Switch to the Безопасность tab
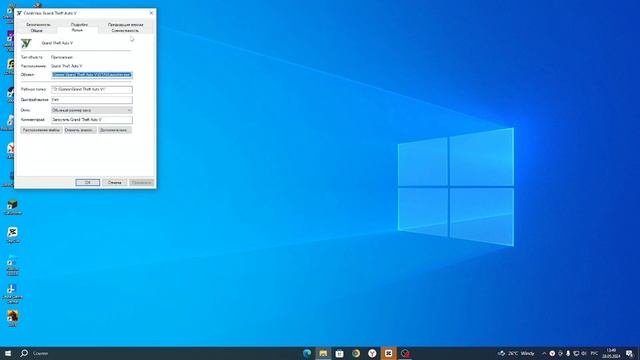 pyautogui.click(x=38, y=24)
